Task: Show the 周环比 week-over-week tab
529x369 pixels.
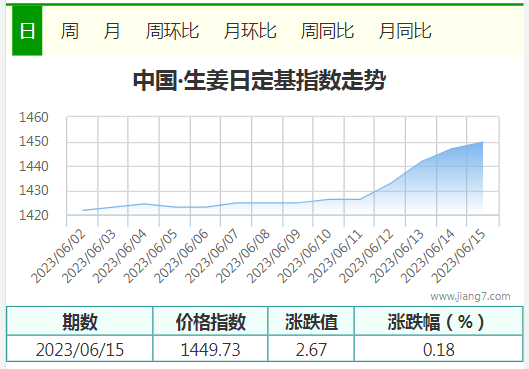Action: pos(172,31)
